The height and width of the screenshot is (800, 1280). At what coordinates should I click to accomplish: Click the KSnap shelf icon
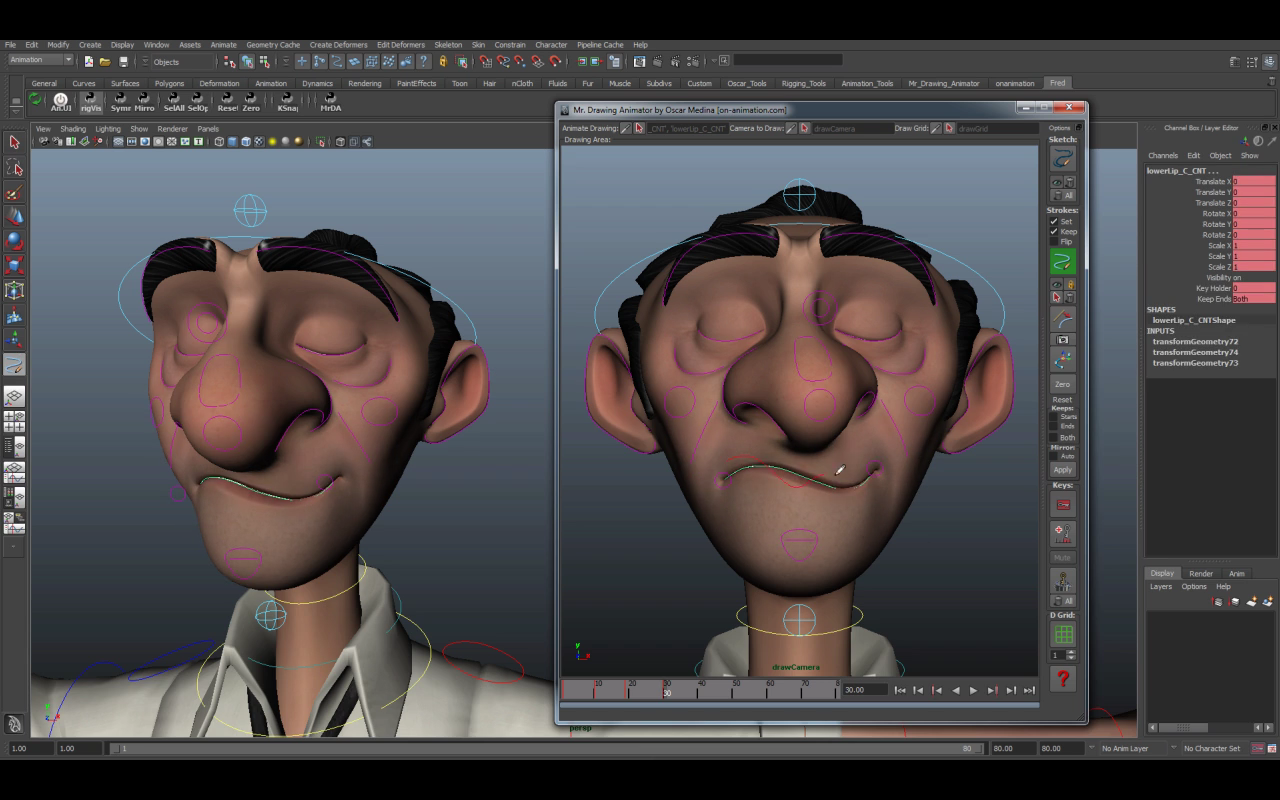(x=288, y=101)
